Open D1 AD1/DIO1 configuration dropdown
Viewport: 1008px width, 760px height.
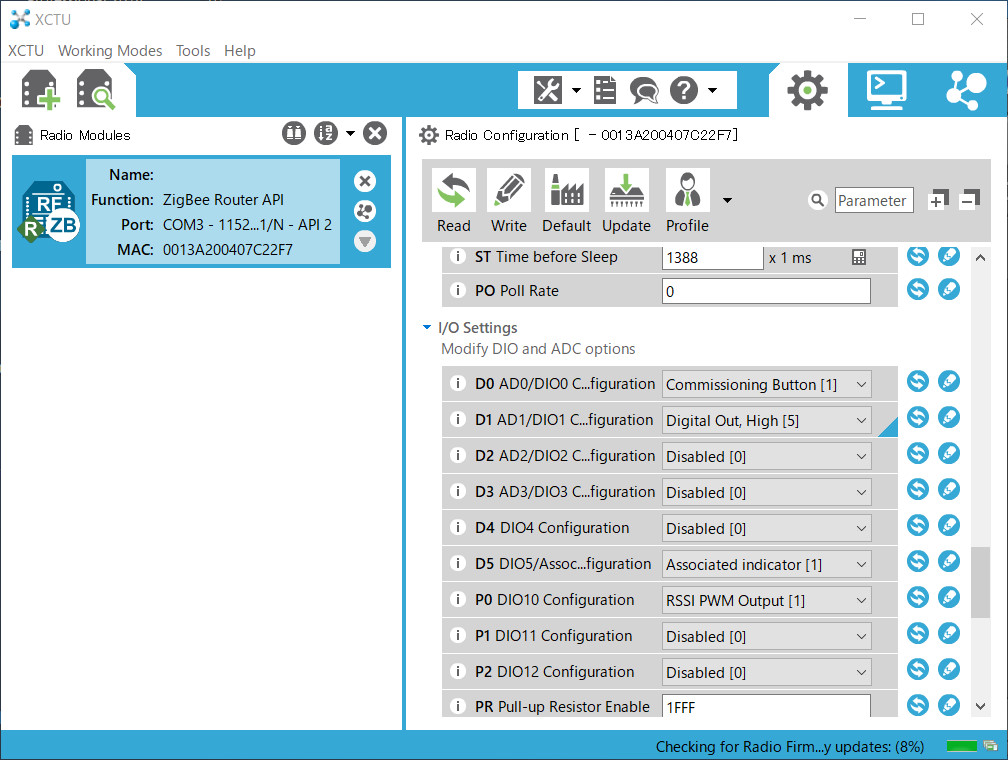click(767, 421)
